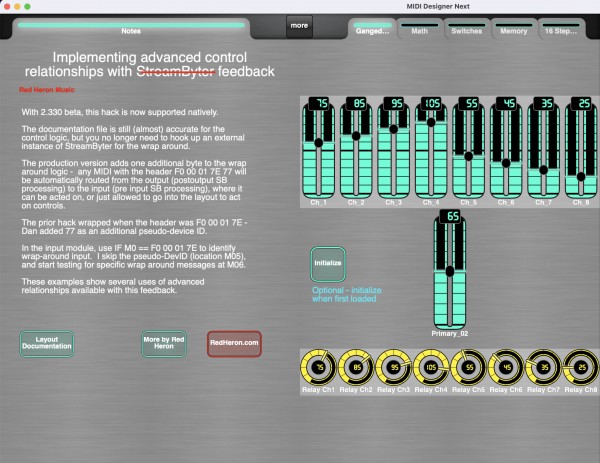Click the Ch_2 value display 85
600x463 pixels.
(x=356, y=103)
